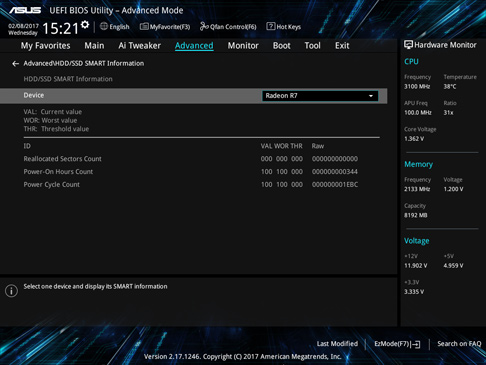Open the My Favorites tab
This screenshot has height=365, width=486.
coord(46,46)
